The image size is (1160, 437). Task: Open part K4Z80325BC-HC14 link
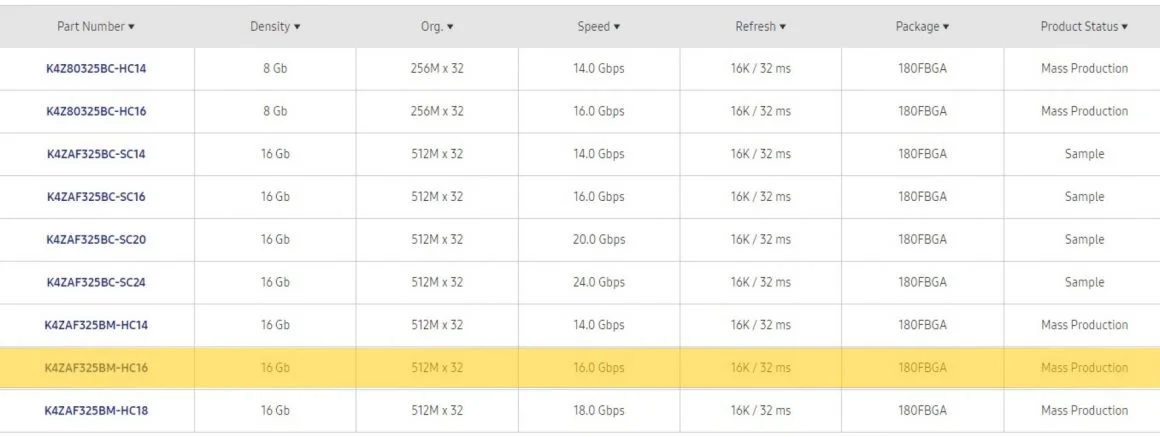coord(96,69)
